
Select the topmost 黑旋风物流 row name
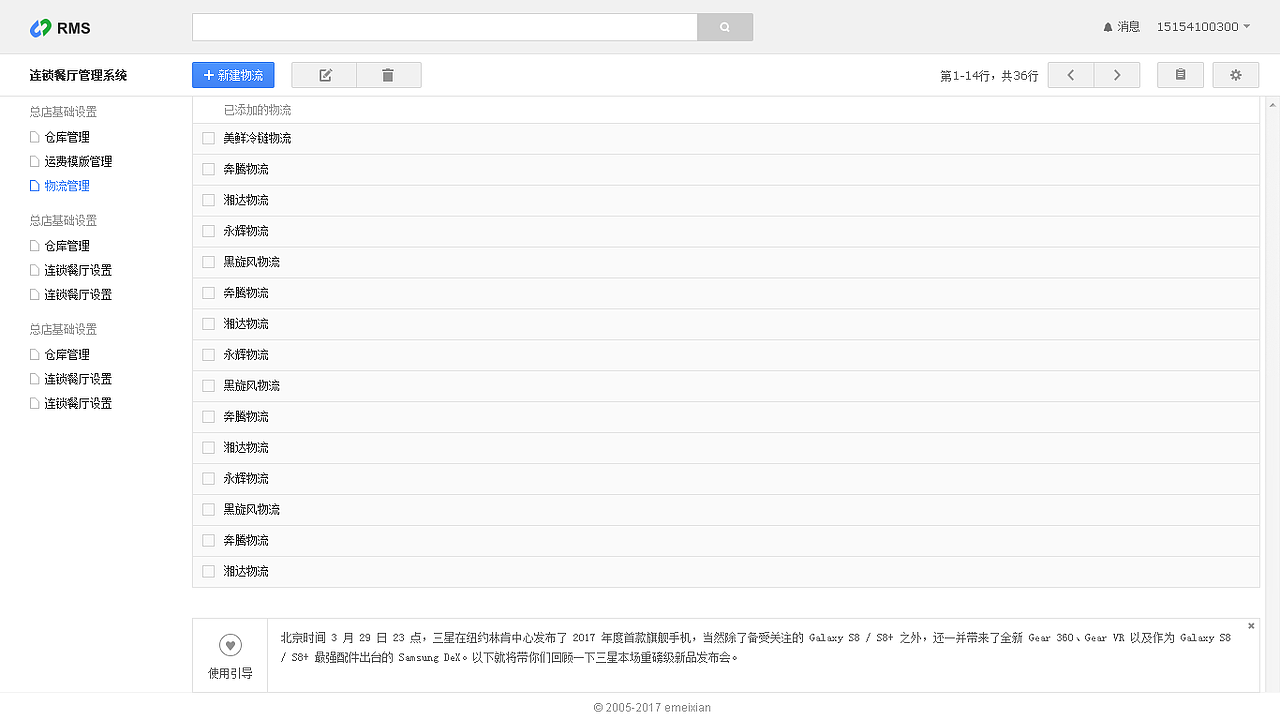tap(251, 262)
